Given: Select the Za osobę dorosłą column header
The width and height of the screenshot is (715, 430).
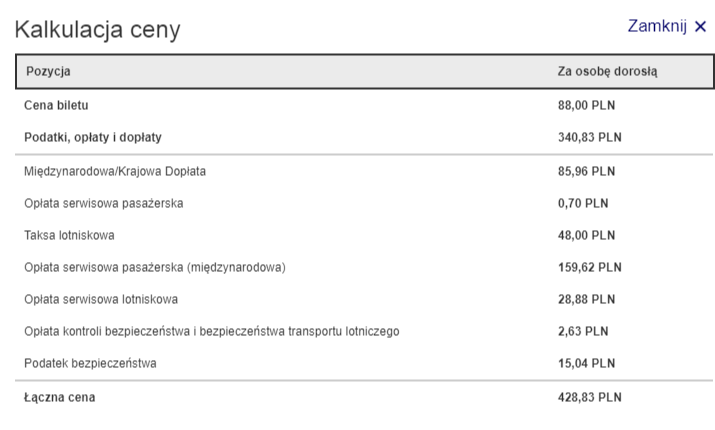Looking at the screenshot, I should 607,71.
